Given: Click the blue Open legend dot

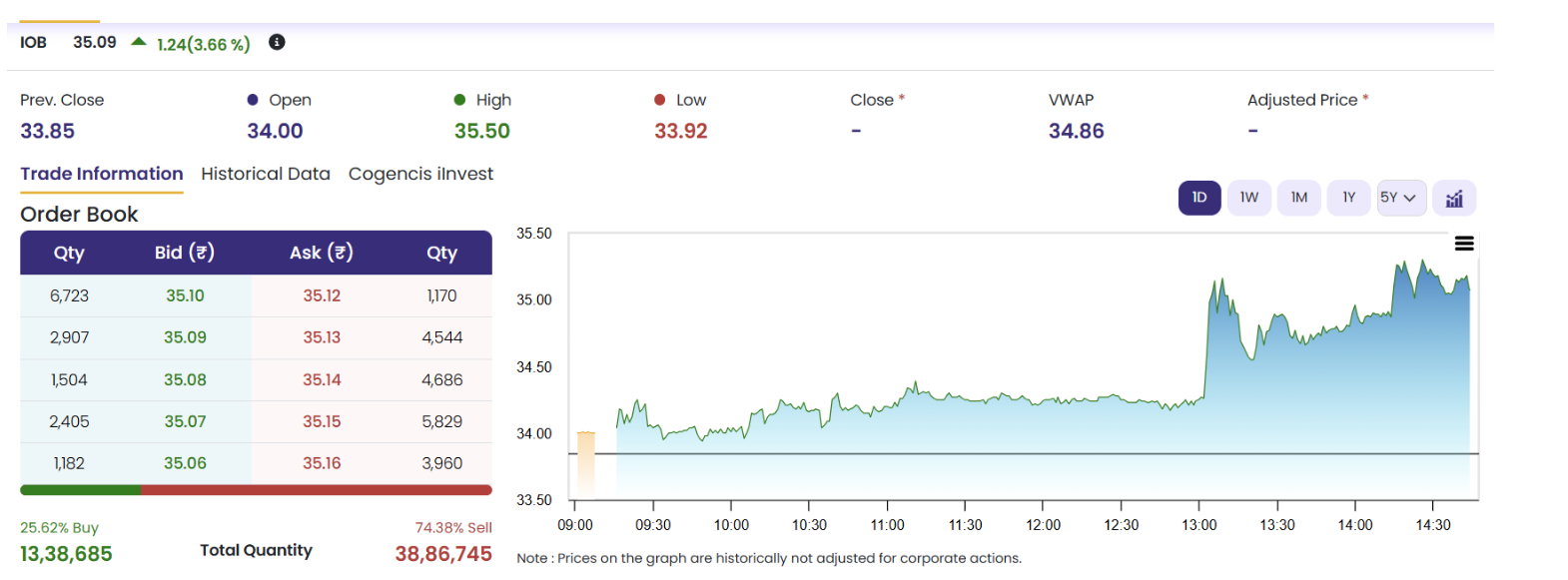Looking at the screenshot, I should (x=253, y=100).
